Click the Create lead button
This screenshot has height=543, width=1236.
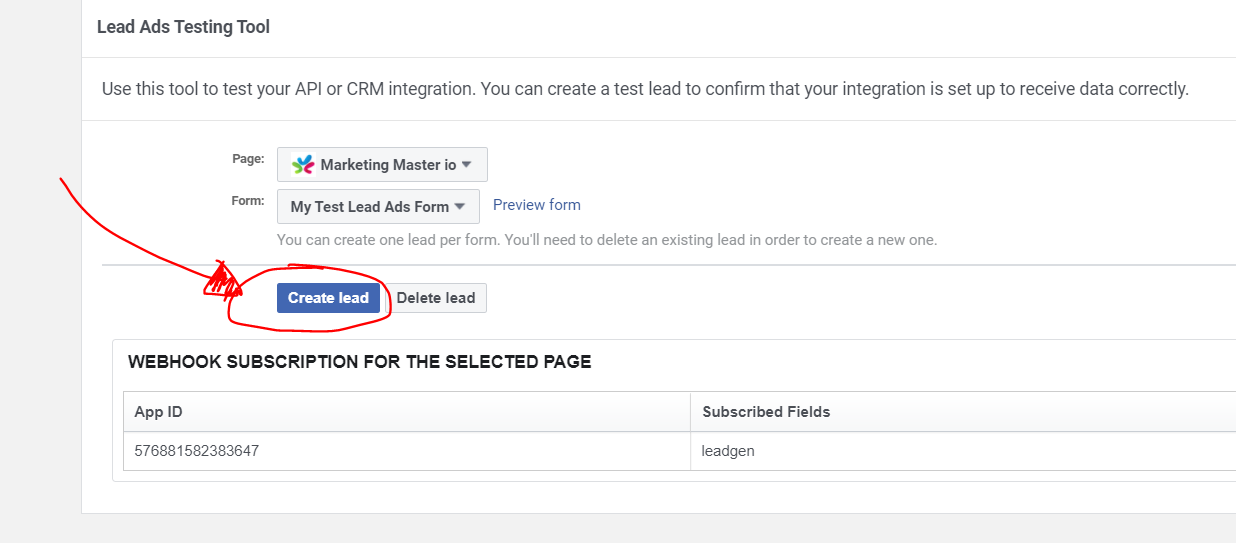point(328,298)
